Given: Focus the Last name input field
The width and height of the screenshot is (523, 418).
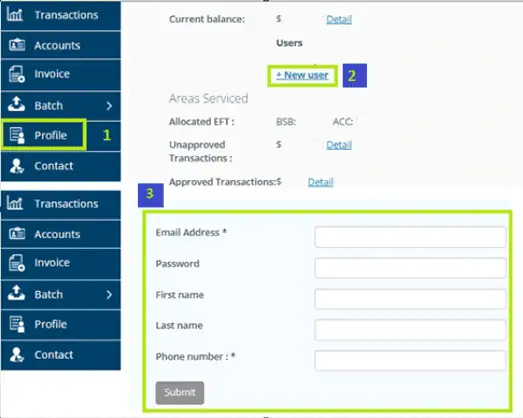Looking at the screenshot, I should coord(410,330).
